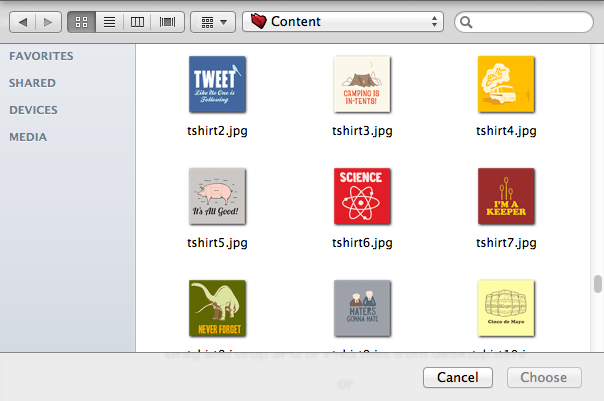
Task: Switch to column view mode
Action: (138, 21)
